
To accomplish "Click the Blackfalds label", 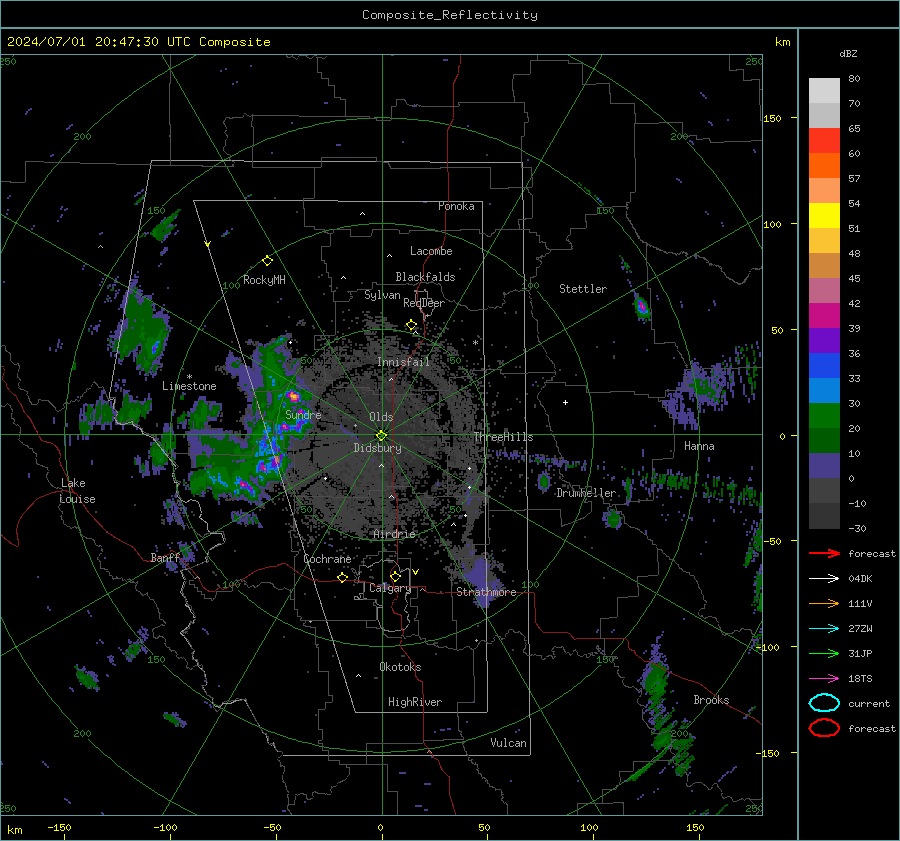I will 425,277.
